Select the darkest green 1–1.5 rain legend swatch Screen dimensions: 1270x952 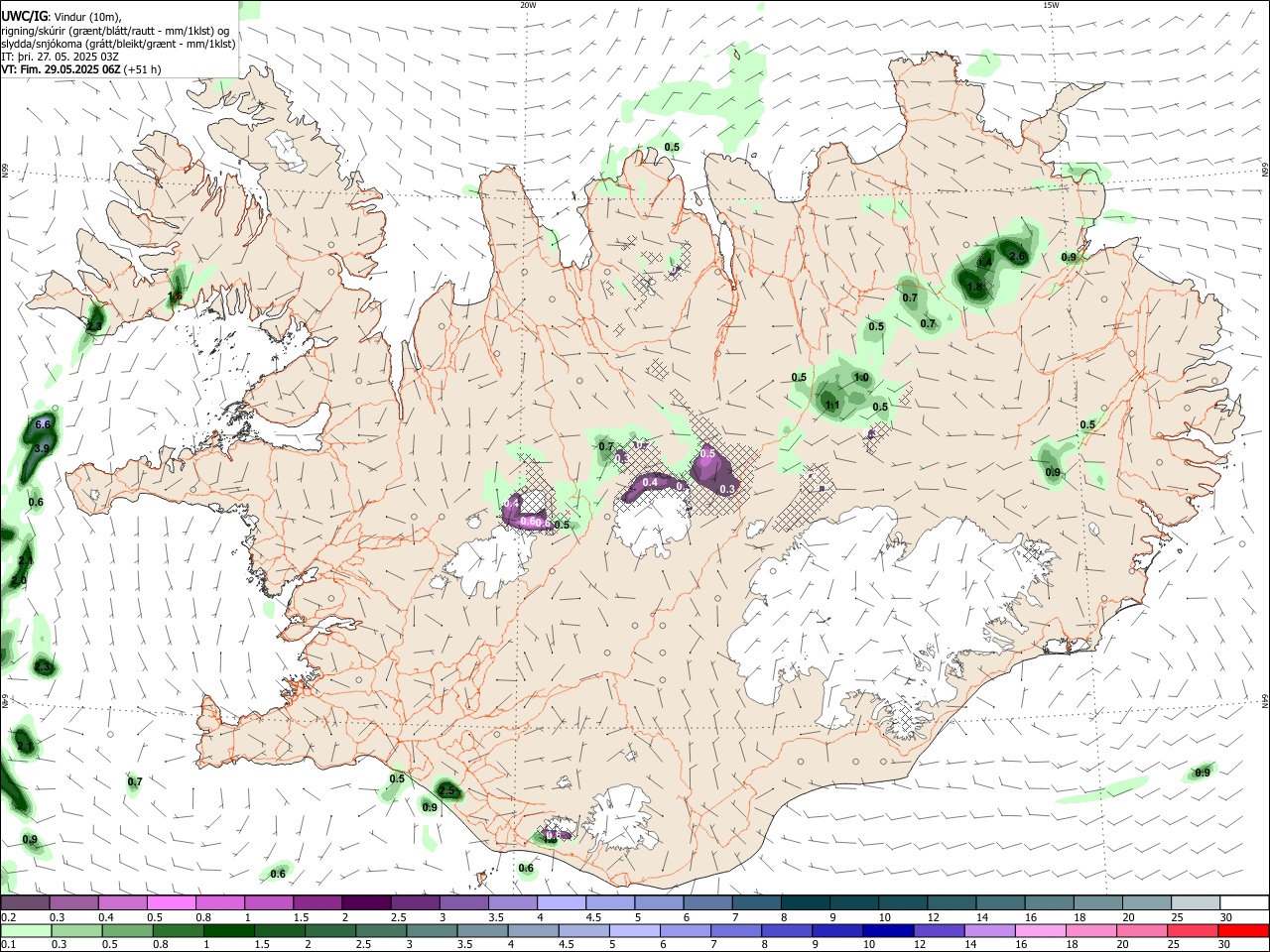coord(228,931)
